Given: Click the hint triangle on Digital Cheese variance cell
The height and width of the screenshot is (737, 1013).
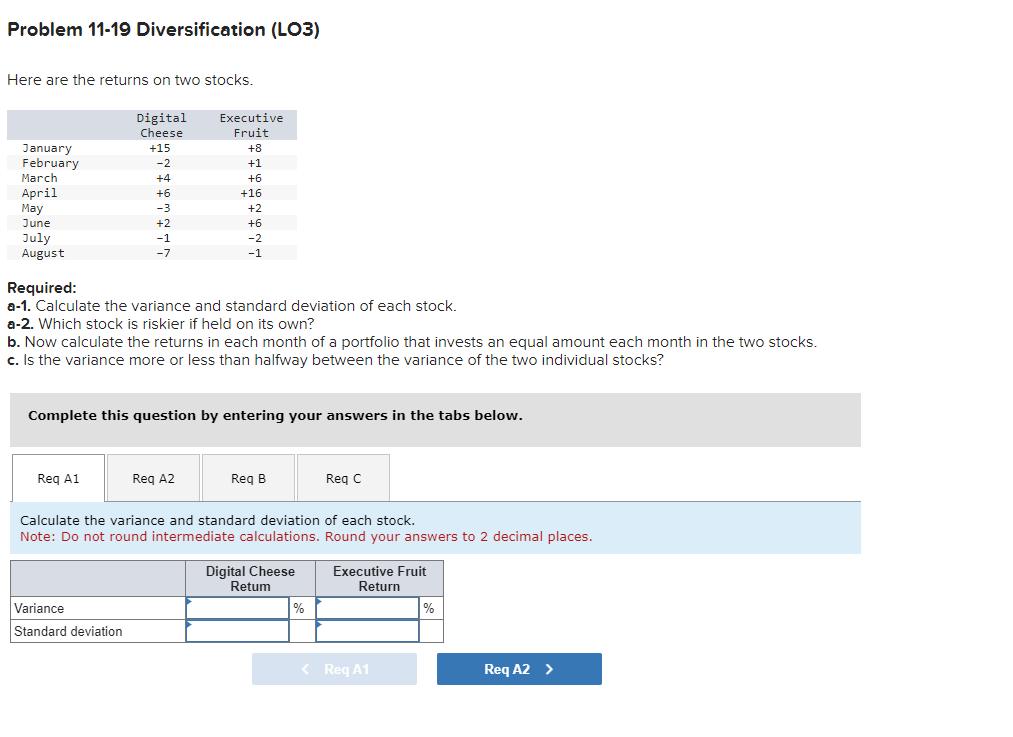Looking at the screenshot, I should [x=189, y=601].
